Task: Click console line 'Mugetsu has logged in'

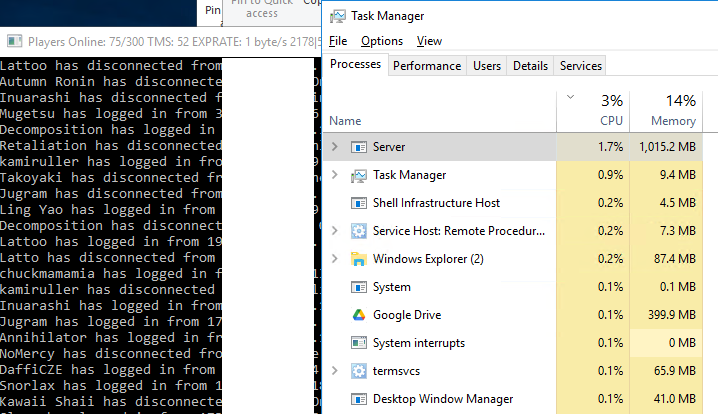Action: [111, 114]
